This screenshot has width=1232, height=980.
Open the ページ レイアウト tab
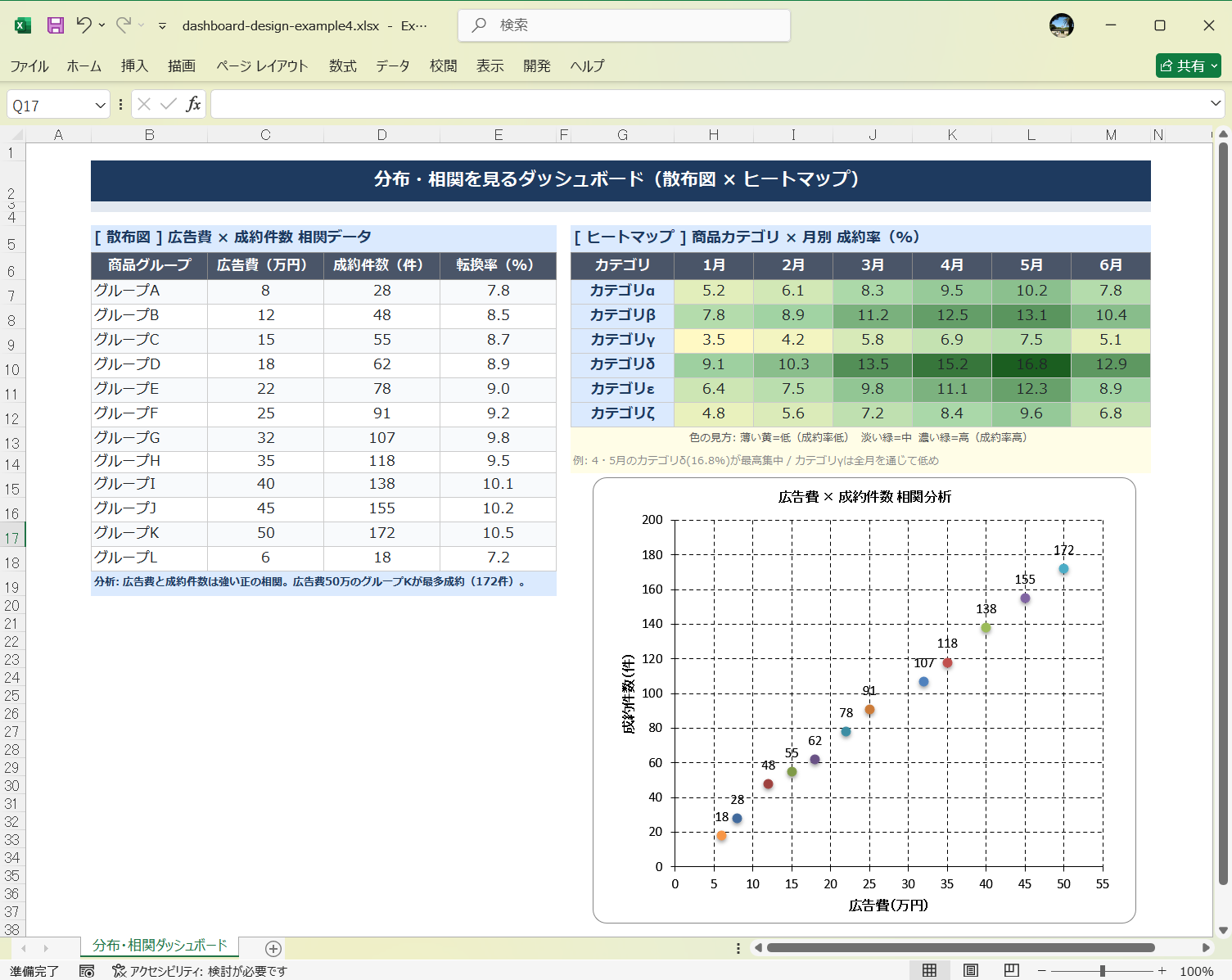tap(262, 65)
